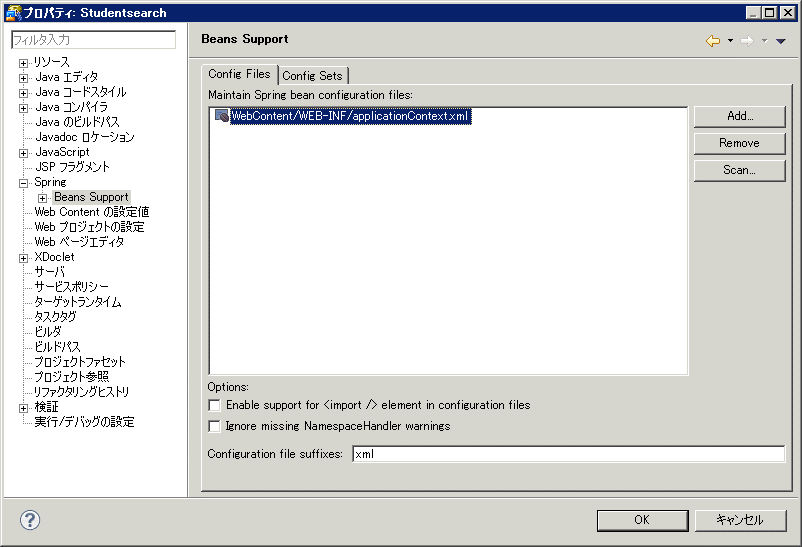802x547 pixels.
Task: Select Beans Support tree item
Action: coord(92,197)
